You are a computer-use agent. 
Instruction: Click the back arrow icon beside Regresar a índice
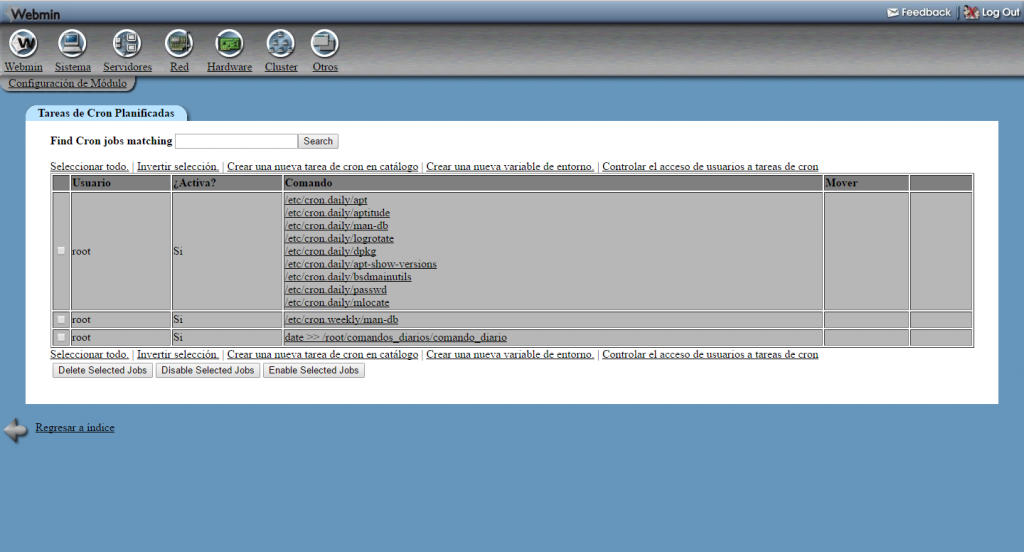coord(16,430)
